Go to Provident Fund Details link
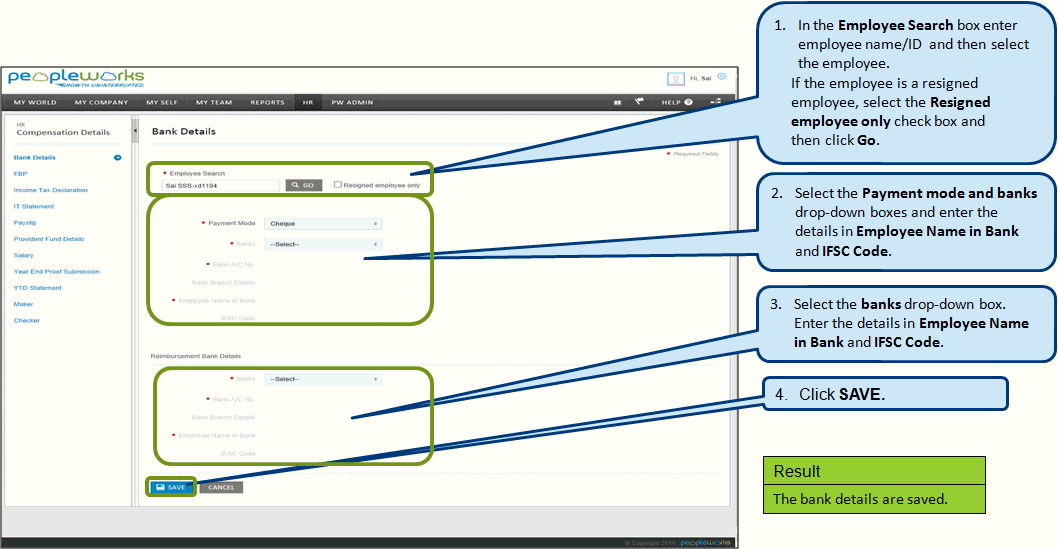The width and height of the screenshot is (1058, 549). [49, 239]
